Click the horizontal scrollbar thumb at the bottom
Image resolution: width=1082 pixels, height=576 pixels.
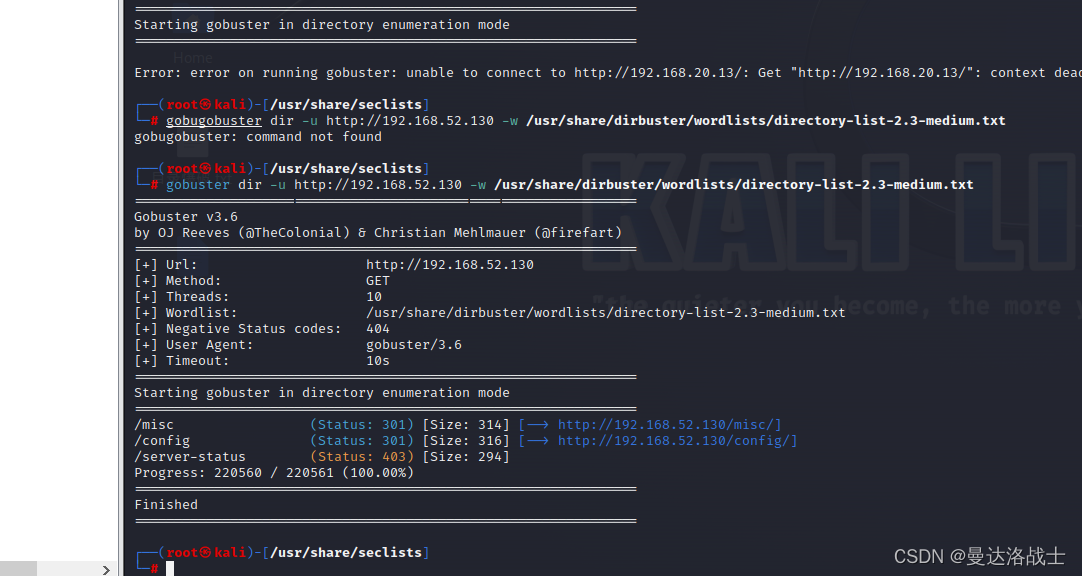point(18,570)
